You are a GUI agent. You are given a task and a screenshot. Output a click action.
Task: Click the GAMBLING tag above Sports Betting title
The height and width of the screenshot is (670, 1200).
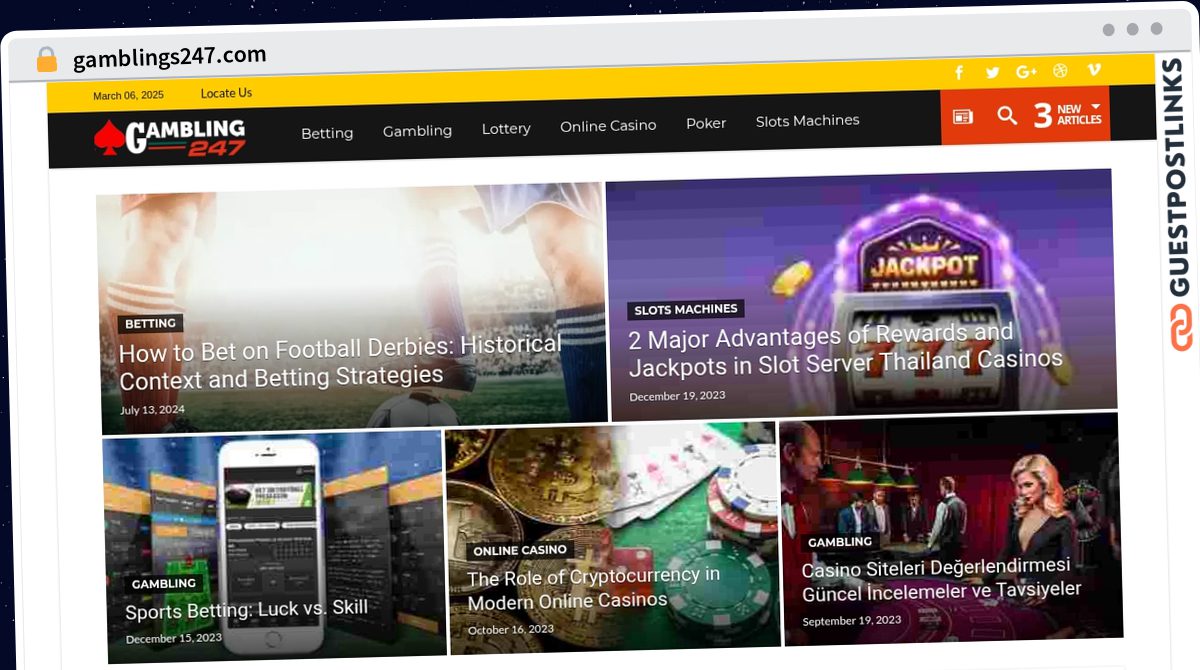pos(164,584)
